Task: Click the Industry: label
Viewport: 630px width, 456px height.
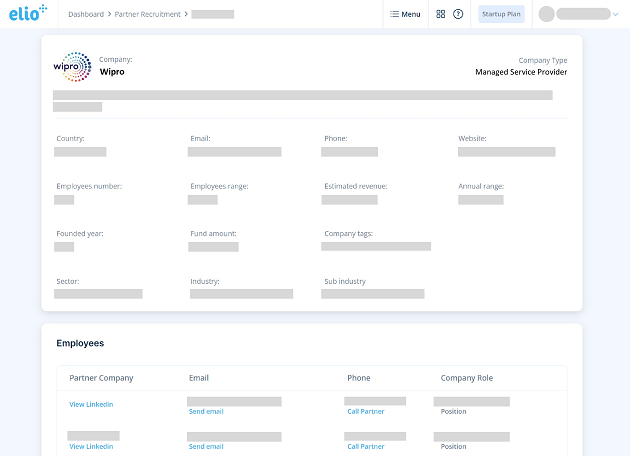Action: pyautogui.click(x=205, y=281)
